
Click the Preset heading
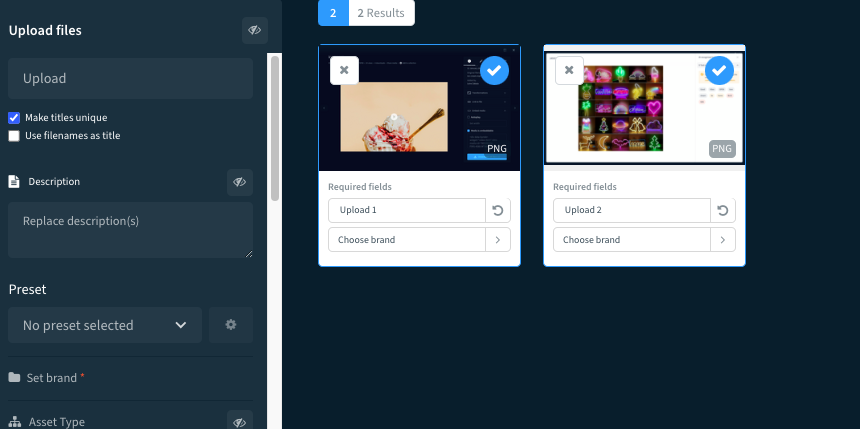[x=27, y=289]
